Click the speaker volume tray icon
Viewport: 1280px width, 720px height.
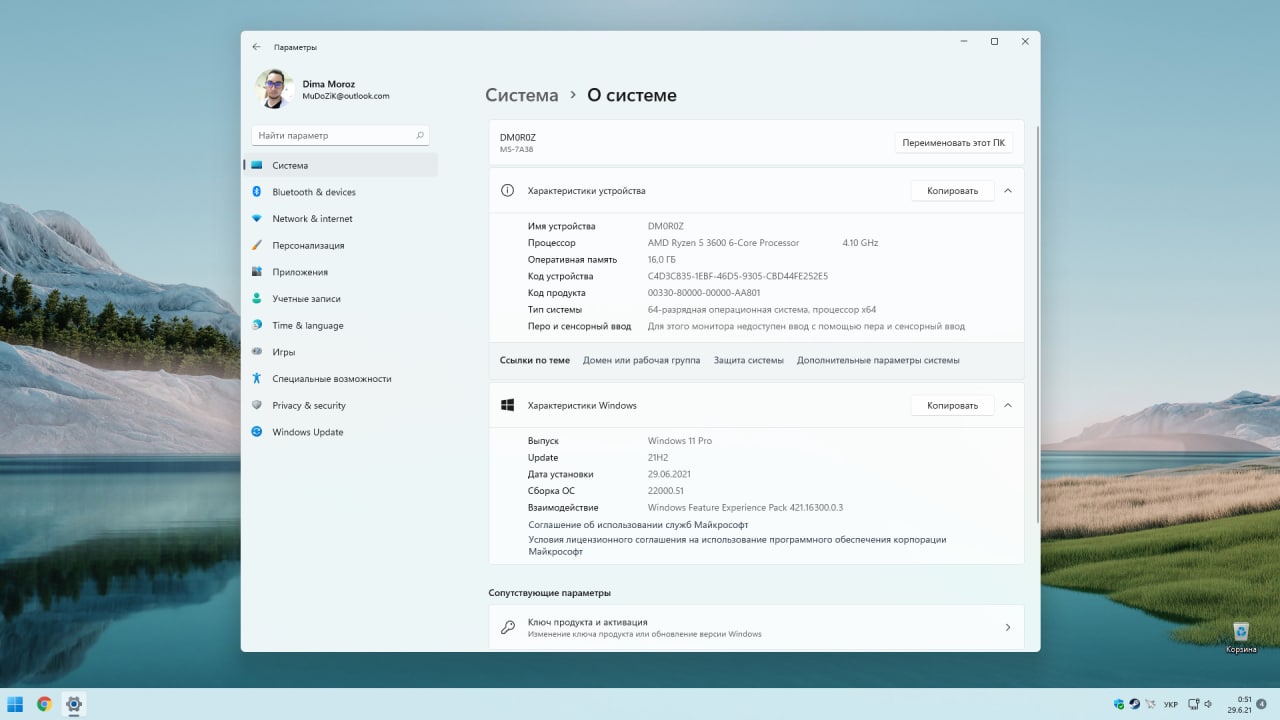[x=1208, y=704]
